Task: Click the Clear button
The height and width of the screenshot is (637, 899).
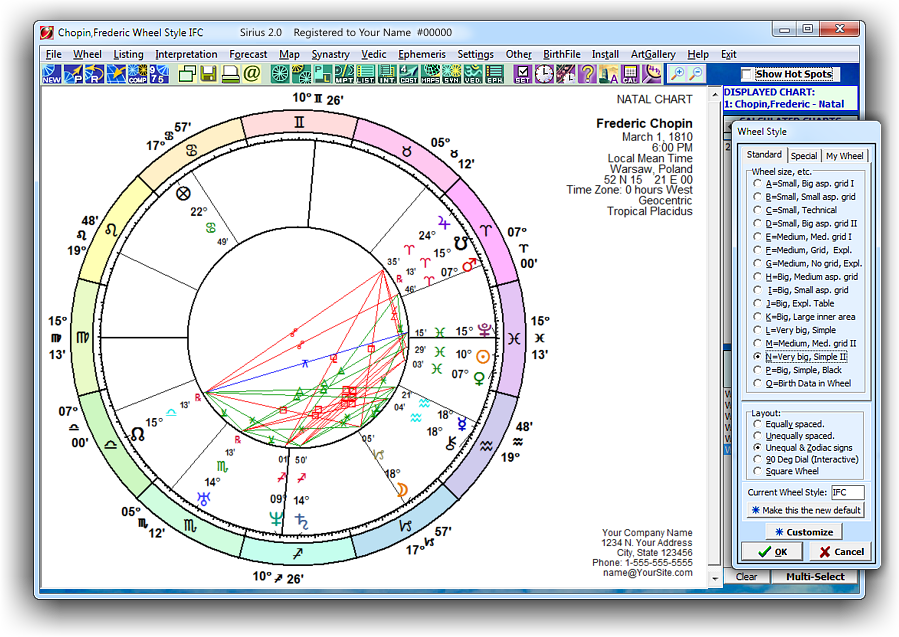Action: point(746,576)
